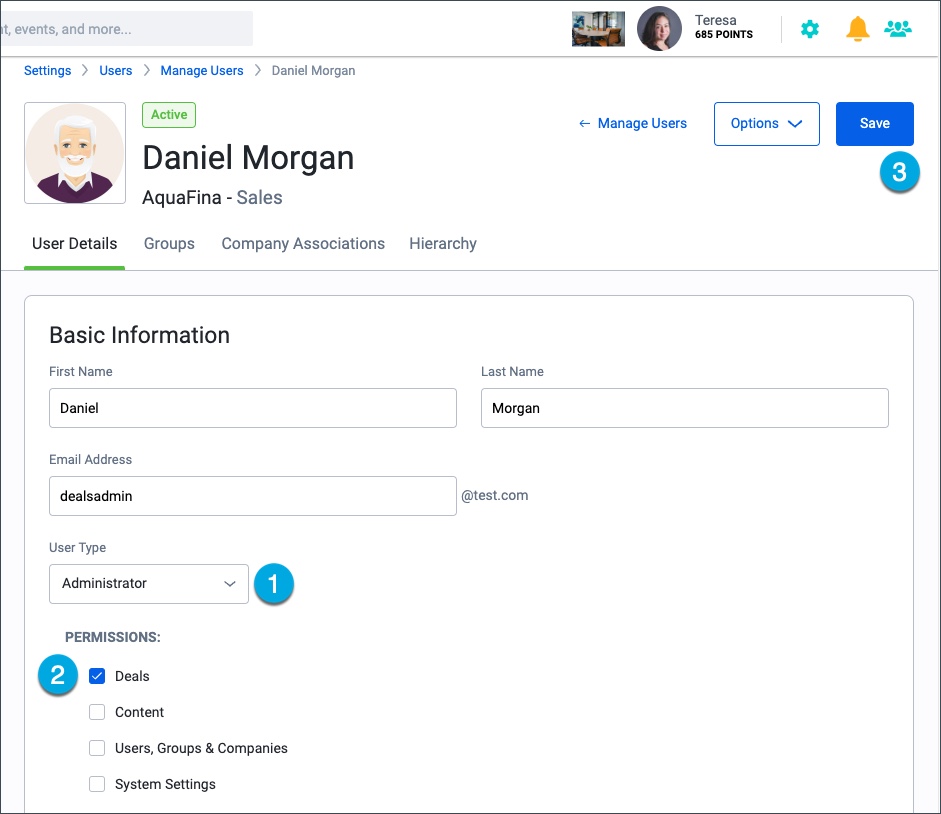Image resolution: width=941 pixels, height=814 pixels.
Task: Open the people group icon
Action: 898,29
